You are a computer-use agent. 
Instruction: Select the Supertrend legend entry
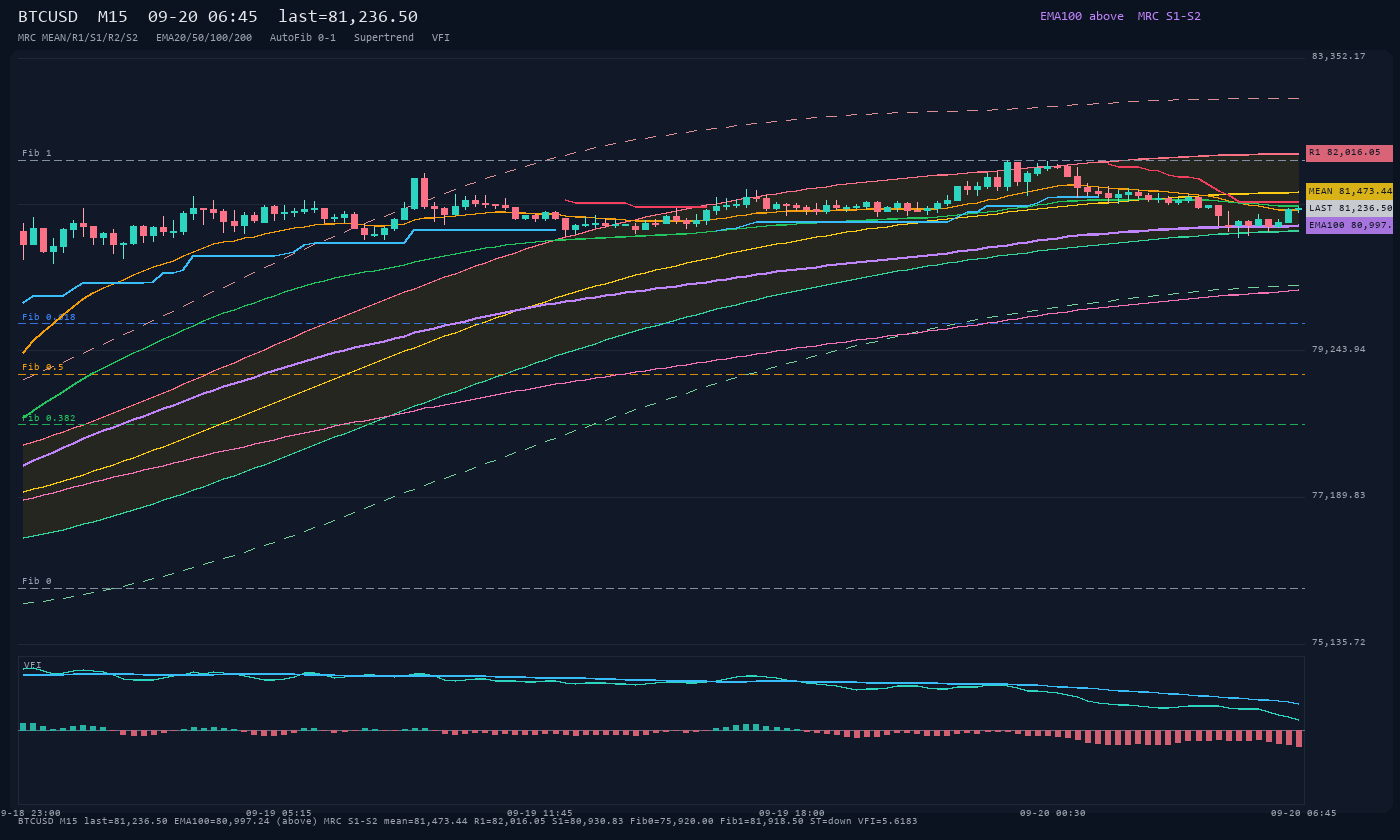click(384, 38)
